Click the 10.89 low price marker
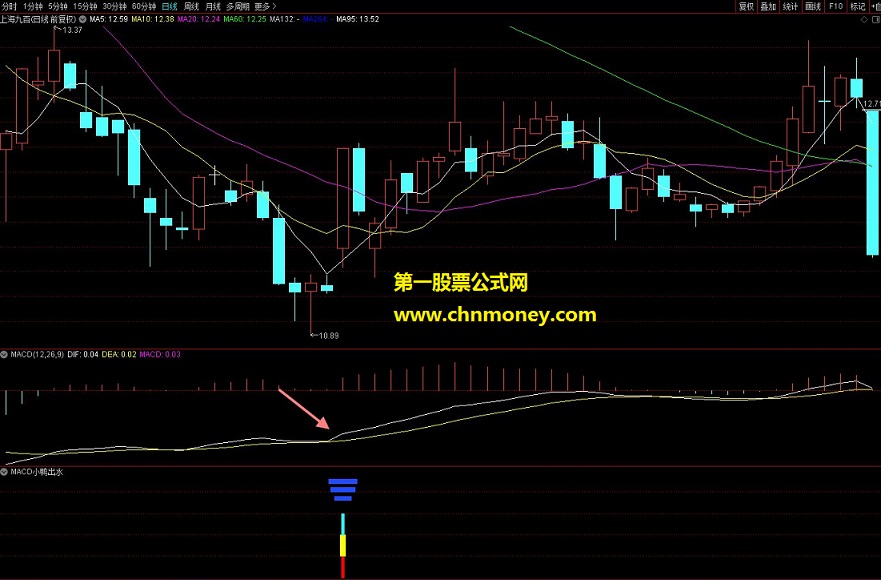This screenshot has width=881, height=580. pos(325,336)
